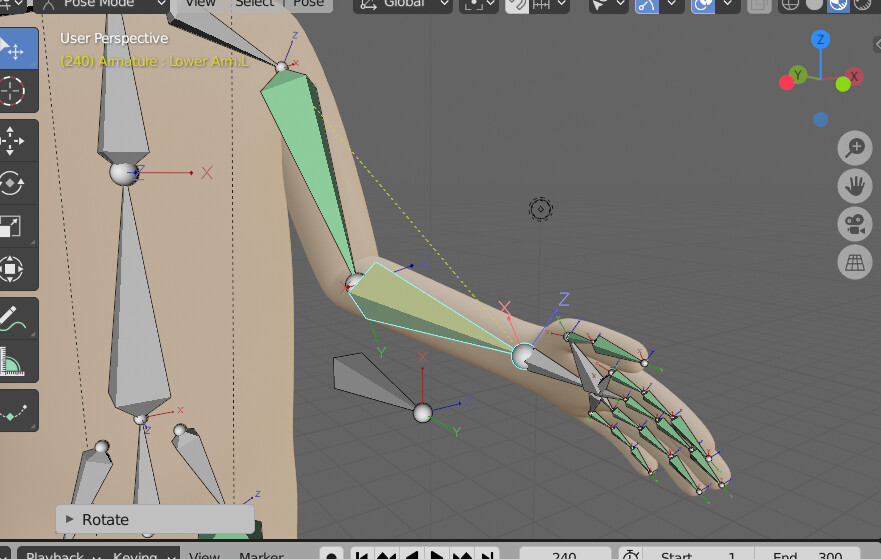Viewport: 881px width, 559px height.
Task: Click the lower blue negative Z gizmo dot
Action: 820,119
